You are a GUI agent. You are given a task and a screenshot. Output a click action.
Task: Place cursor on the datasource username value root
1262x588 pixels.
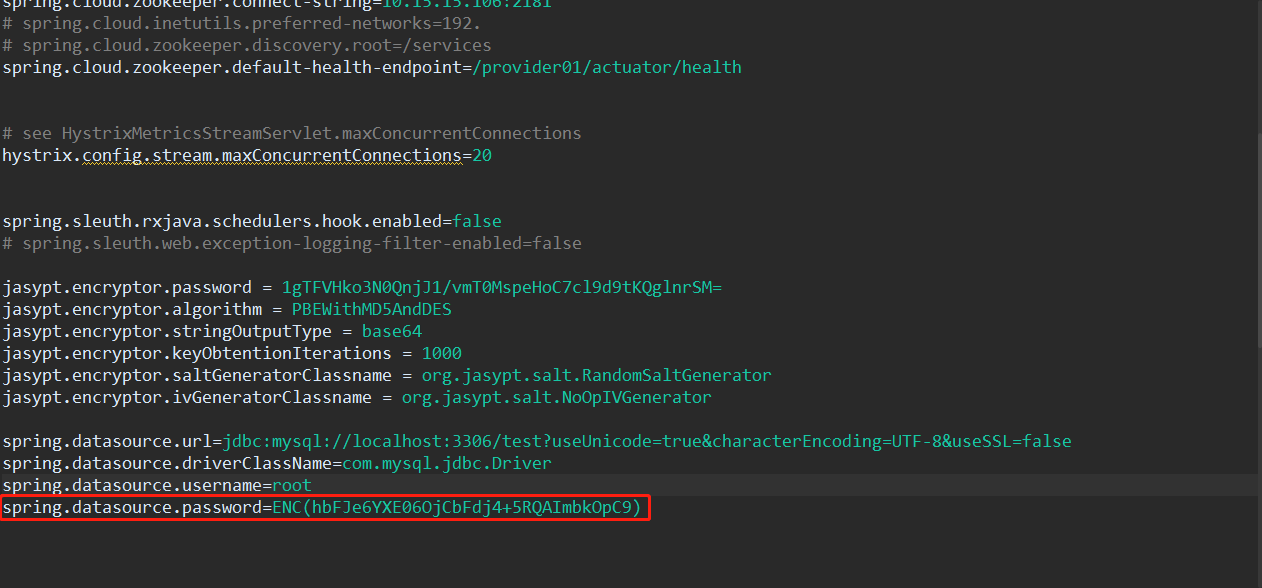pos(291,486)
